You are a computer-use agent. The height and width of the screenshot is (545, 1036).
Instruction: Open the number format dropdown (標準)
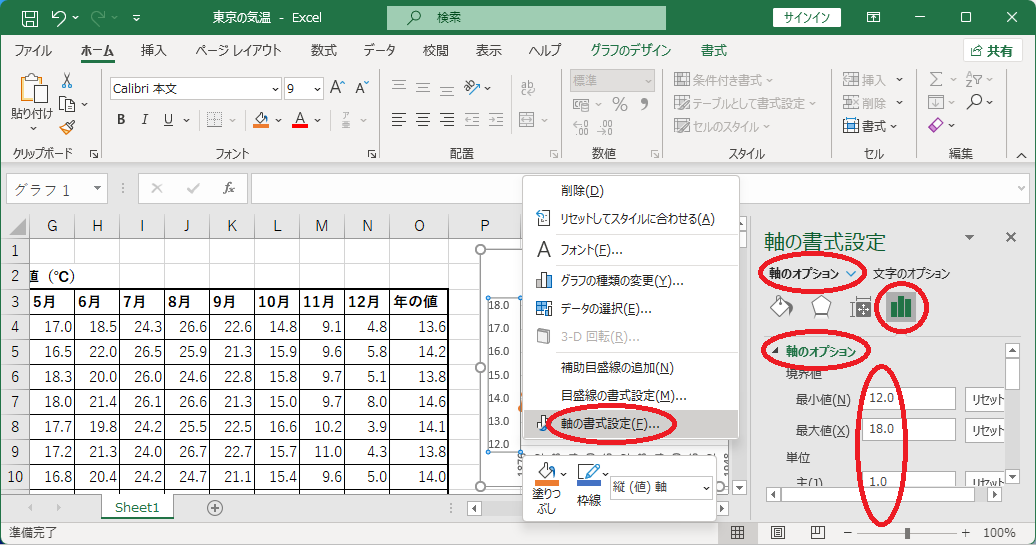point(648,81)
